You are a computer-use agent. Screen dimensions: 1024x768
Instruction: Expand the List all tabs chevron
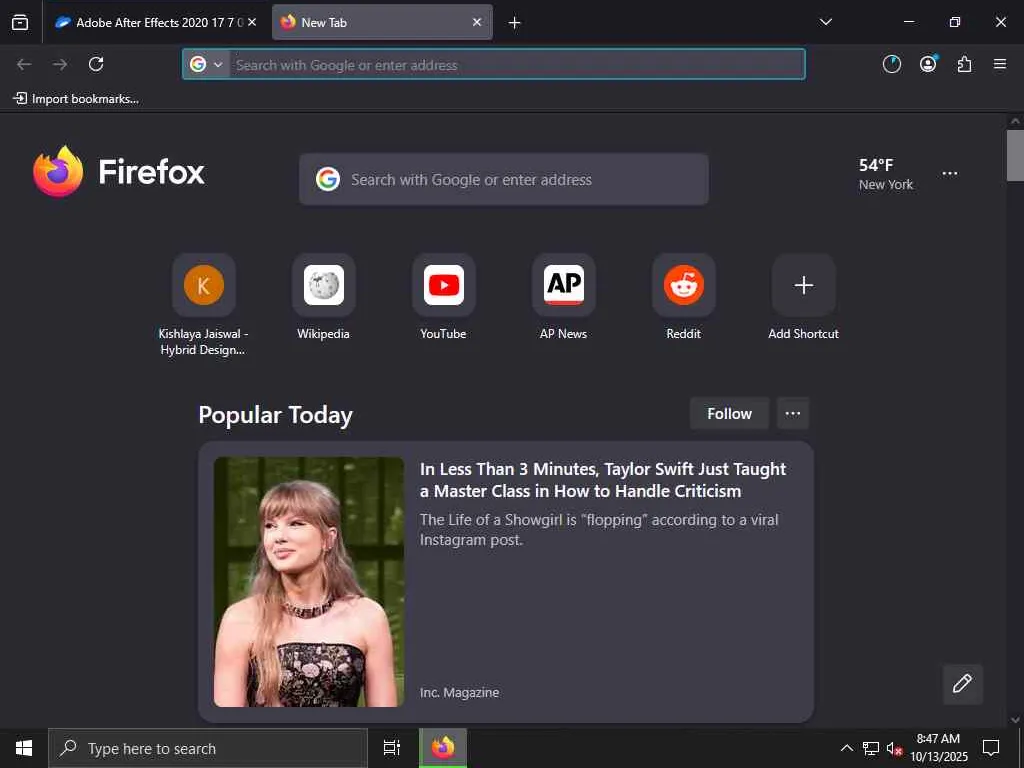coord(825,22)
